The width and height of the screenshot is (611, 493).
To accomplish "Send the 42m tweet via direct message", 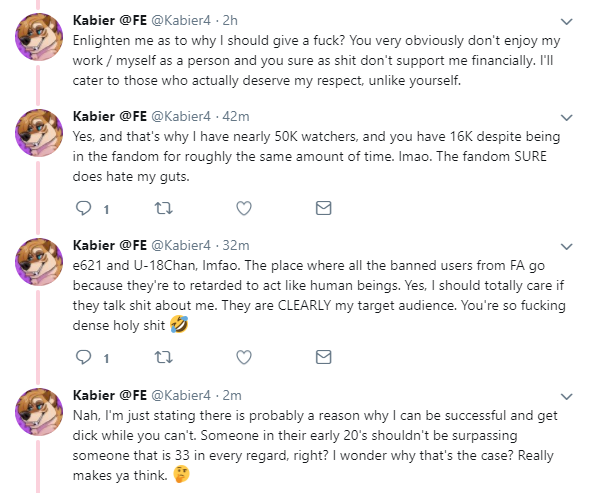I will [x=323, y=208].
